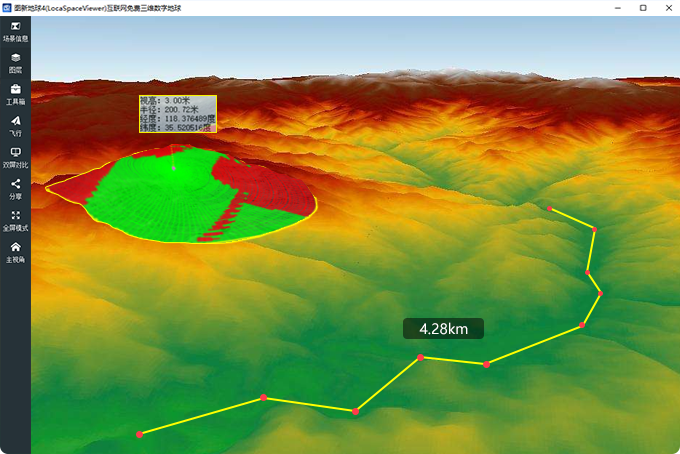Viewport: 680px width, 454px height.
Task: Return to 主视角 home view
Action: click(15, 251)
